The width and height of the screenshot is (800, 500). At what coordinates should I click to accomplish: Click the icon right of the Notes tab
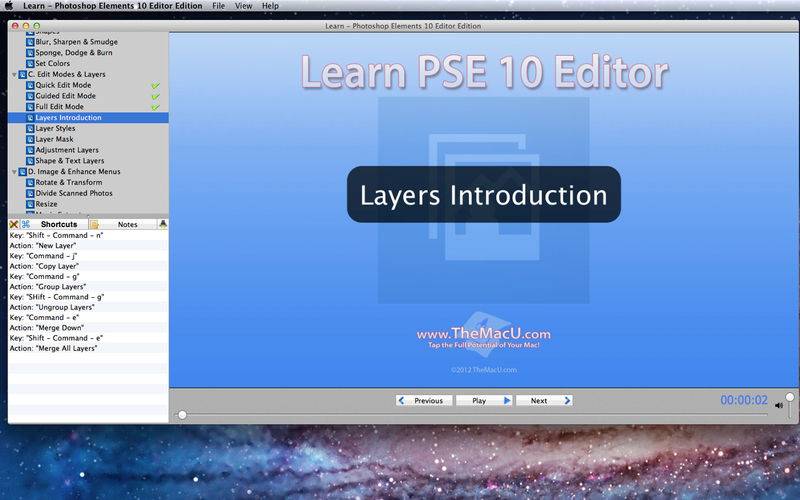point(163,224)
